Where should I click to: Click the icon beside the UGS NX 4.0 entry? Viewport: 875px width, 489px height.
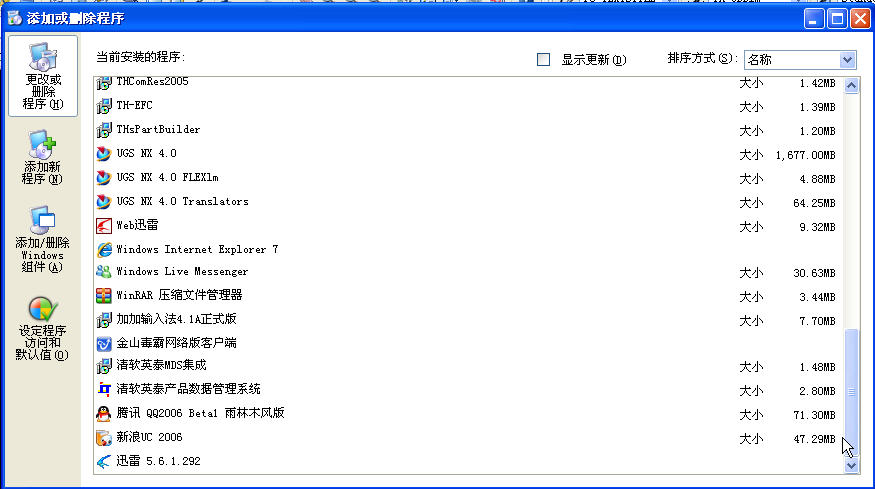[104, 154]
